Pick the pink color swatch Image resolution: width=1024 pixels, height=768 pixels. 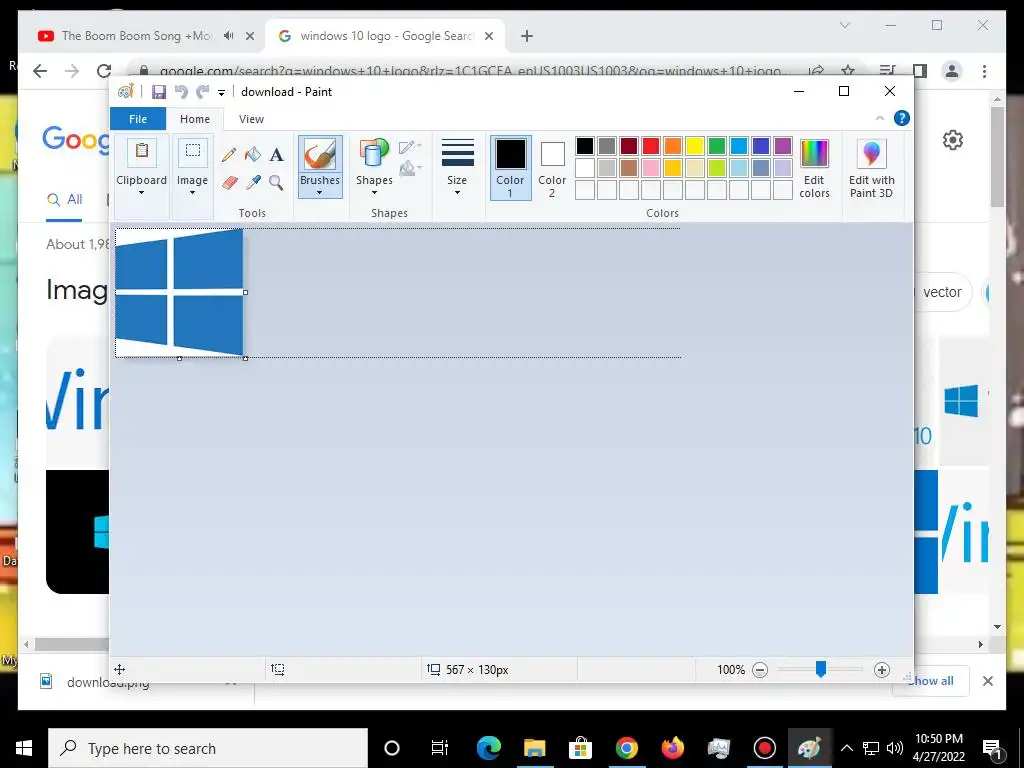[x=650, y=168]
